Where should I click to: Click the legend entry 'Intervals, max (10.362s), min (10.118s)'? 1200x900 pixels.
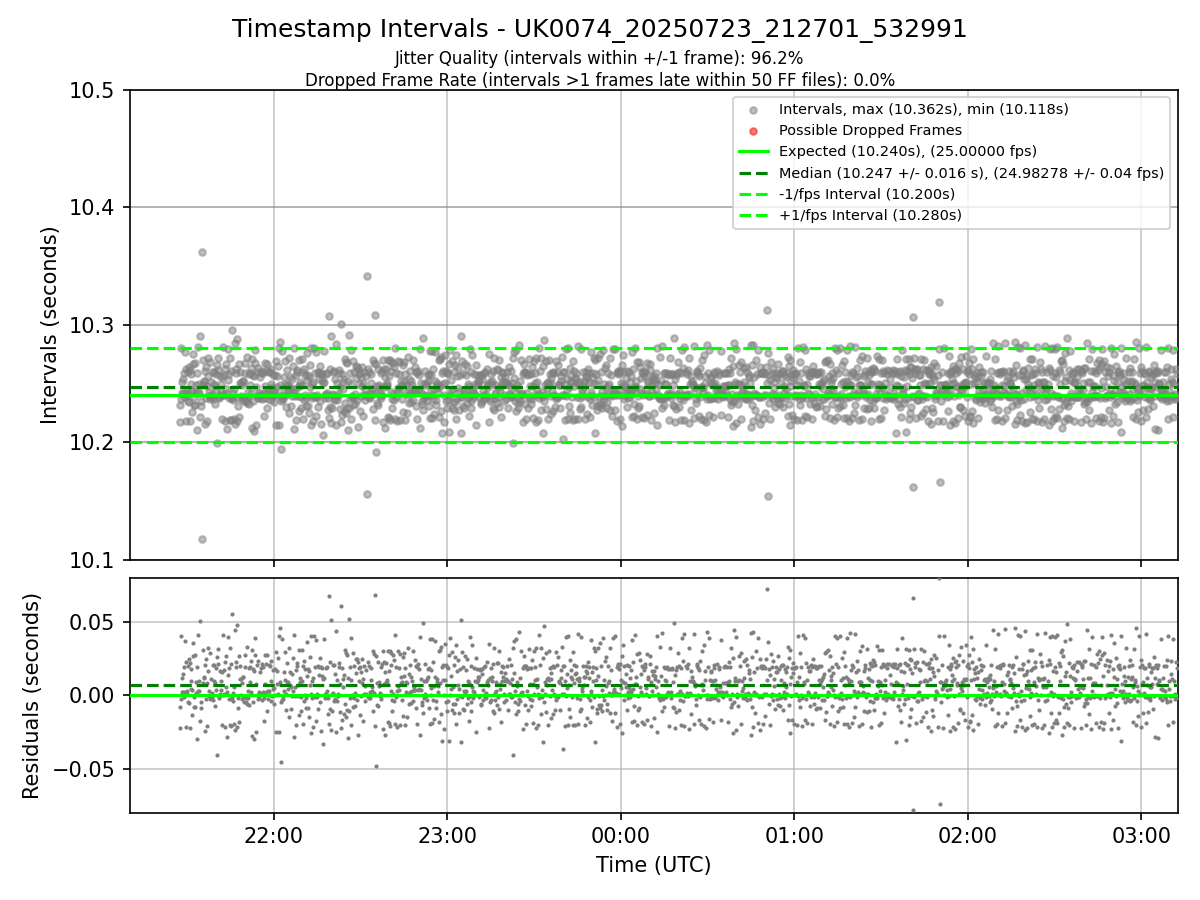click(924, 109)
